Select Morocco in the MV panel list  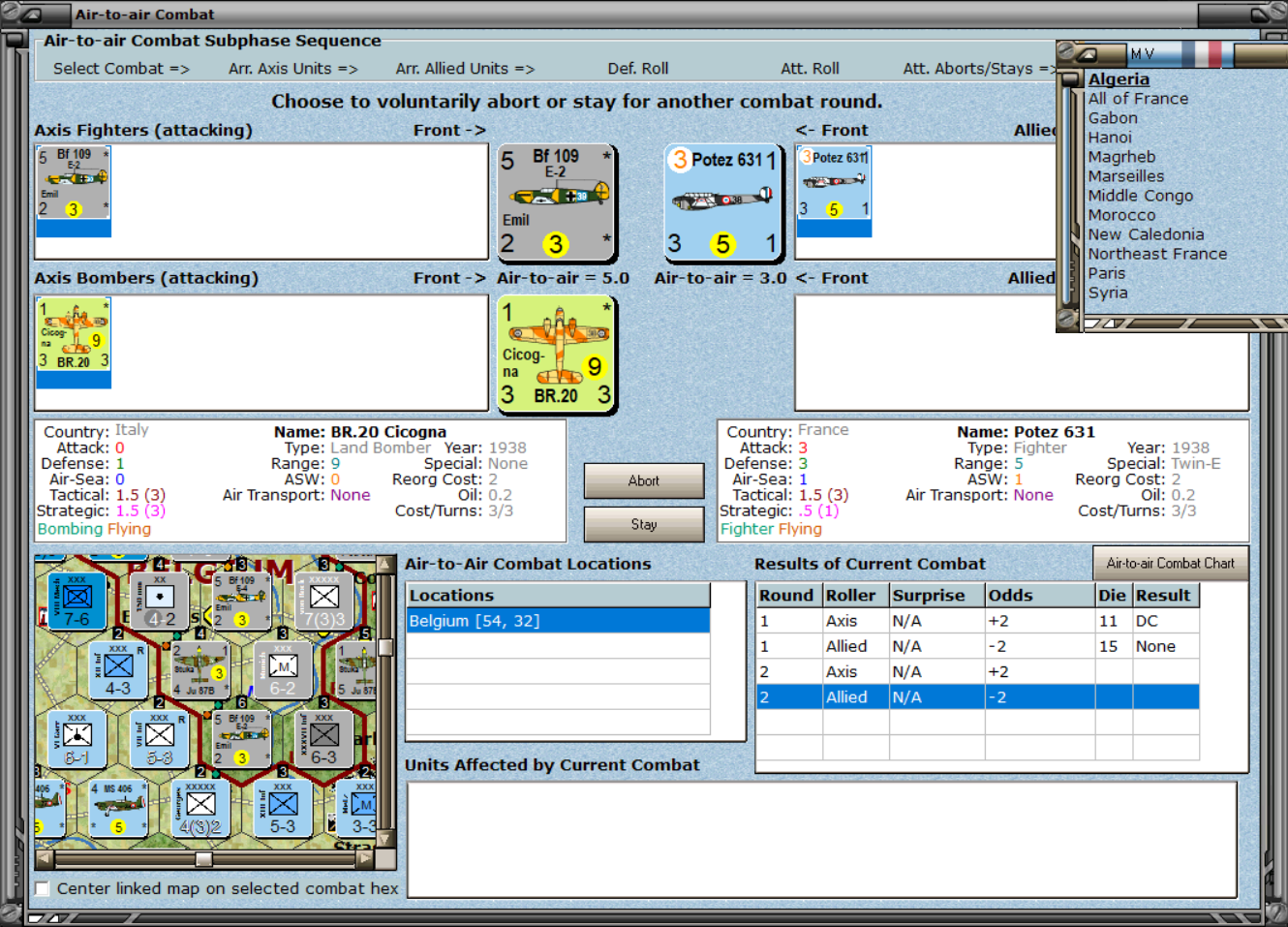(x=1121, y=215)
